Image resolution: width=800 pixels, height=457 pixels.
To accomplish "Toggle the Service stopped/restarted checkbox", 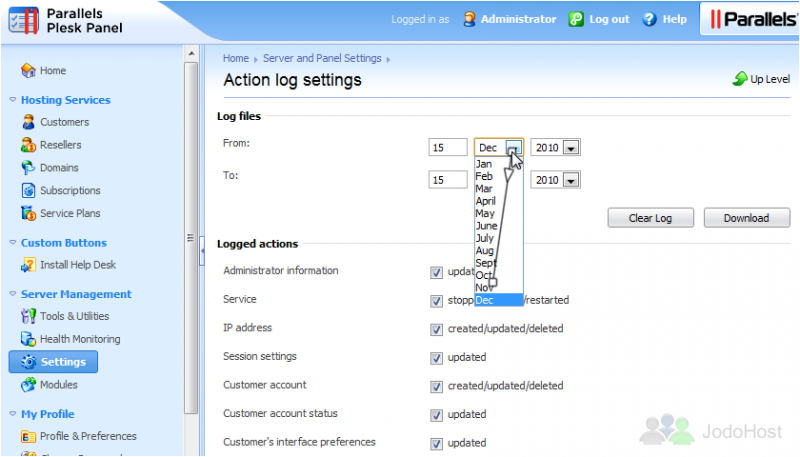I will coord(436,301).
